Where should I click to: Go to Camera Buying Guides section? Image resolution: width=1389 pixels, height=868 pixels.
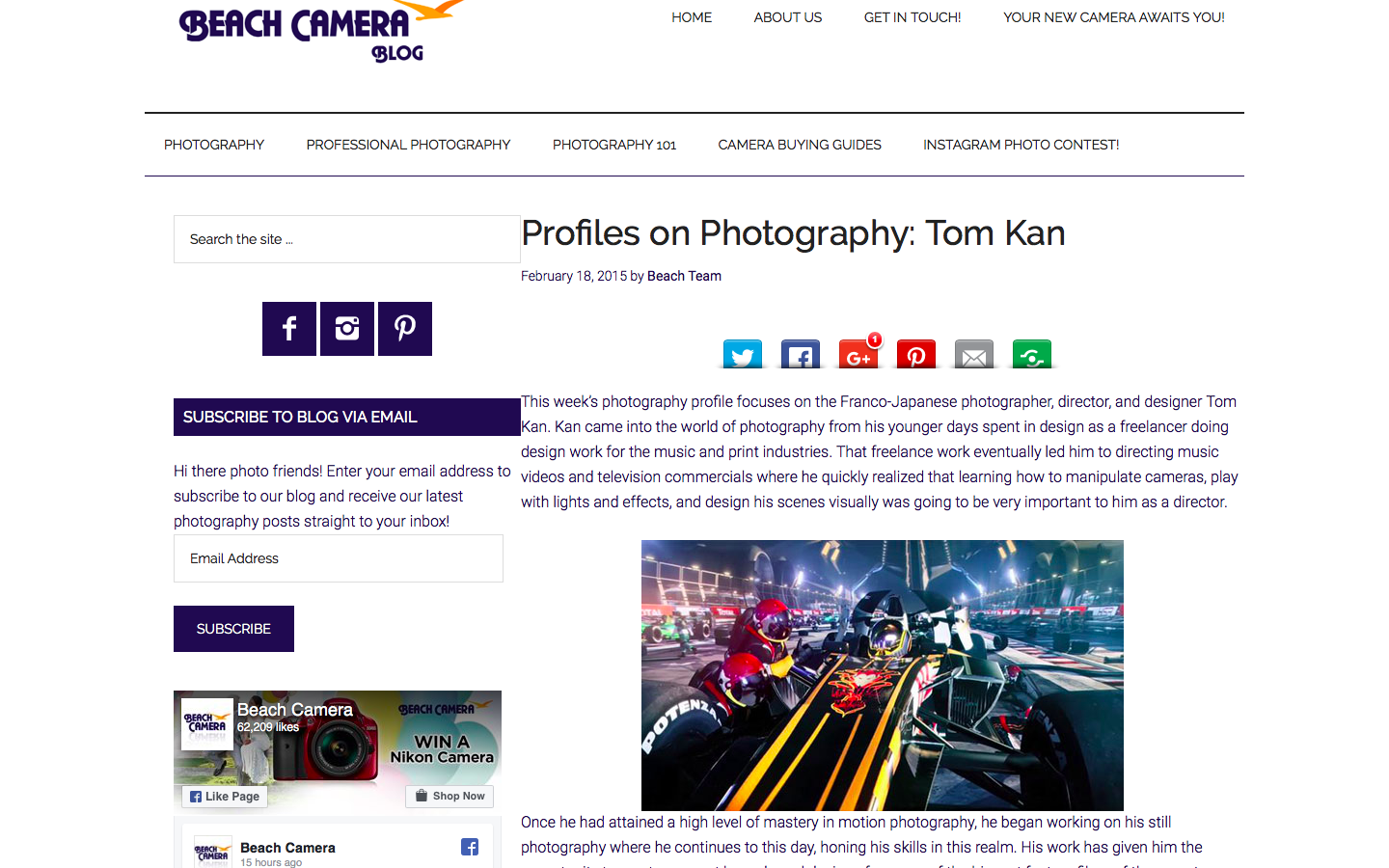[x=800, y=145]
